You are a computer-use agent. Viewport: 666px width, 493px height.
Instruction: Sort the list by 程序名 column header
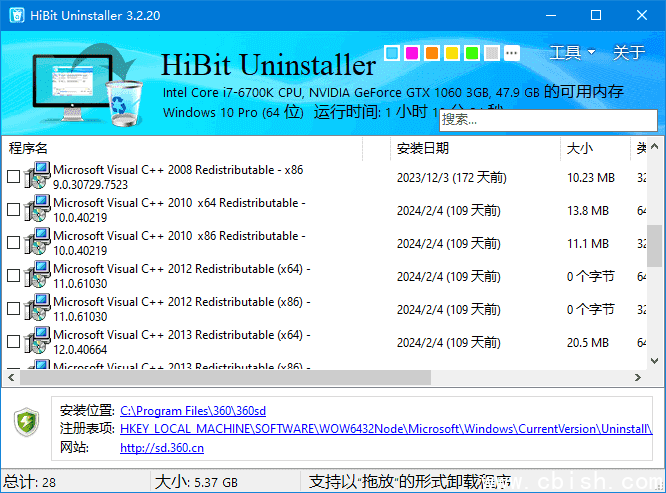coord(28,149)
